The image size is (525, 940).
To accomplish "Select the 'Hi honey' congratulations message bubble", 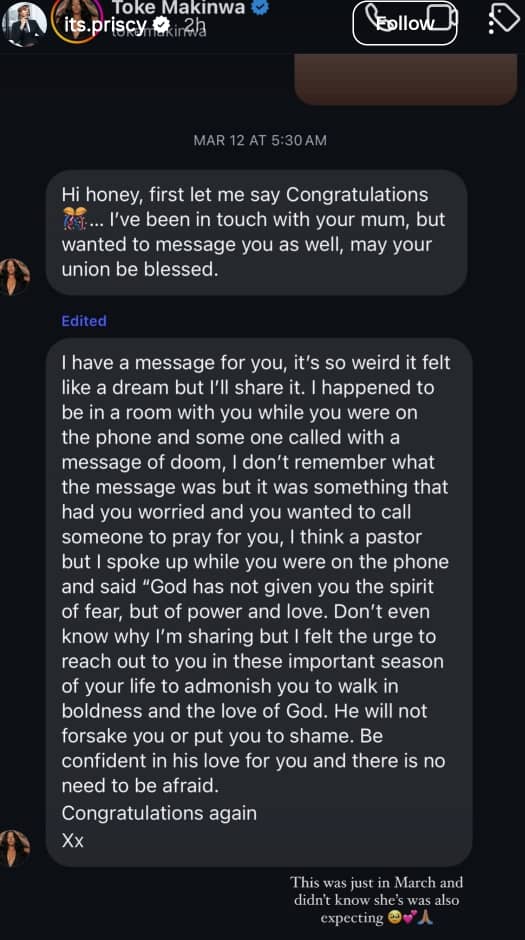I will pos(257,232).
